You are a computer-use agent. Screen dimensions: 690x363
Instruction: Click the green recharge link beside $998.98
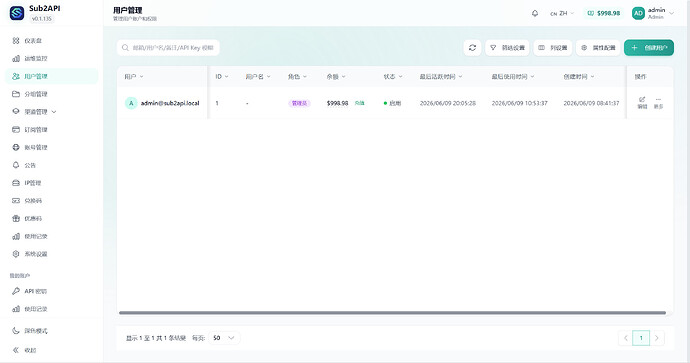point(360,103)
